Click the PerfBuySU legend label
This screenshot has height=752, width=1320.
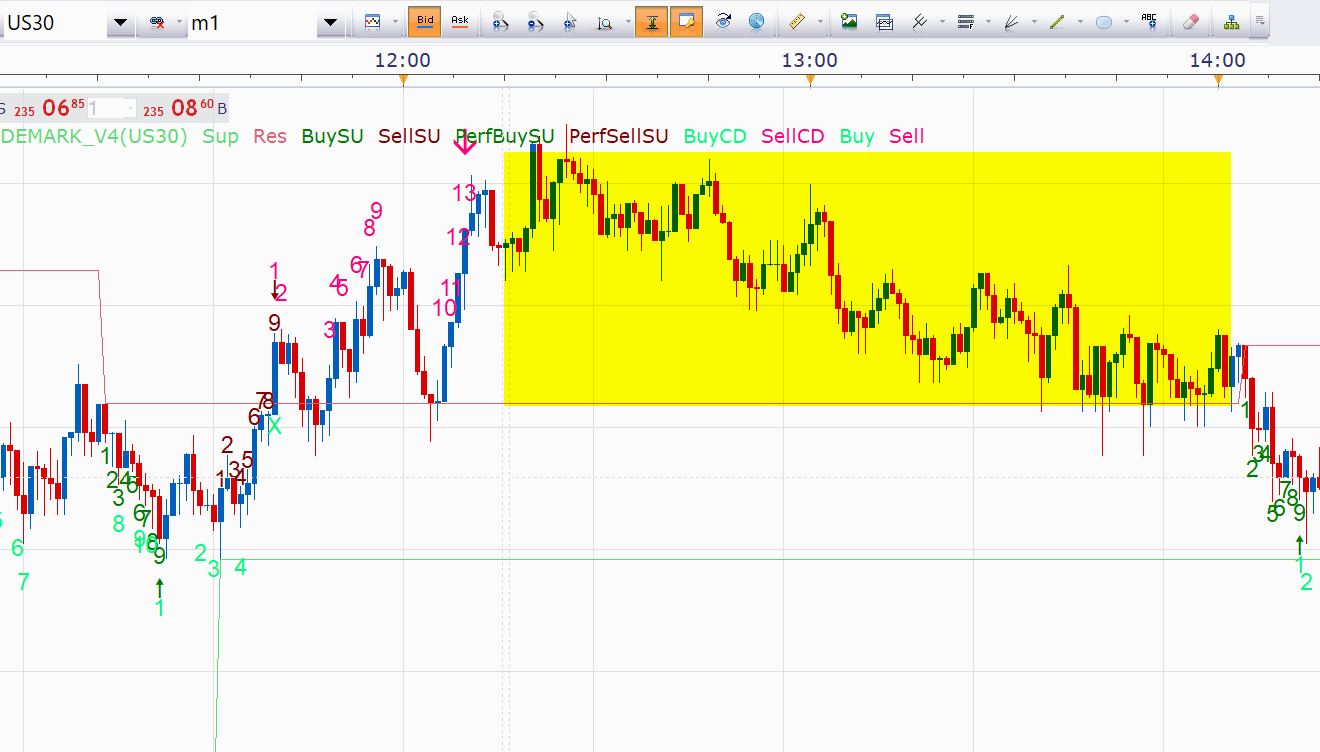pyautogui.click(x=505, y=137)
